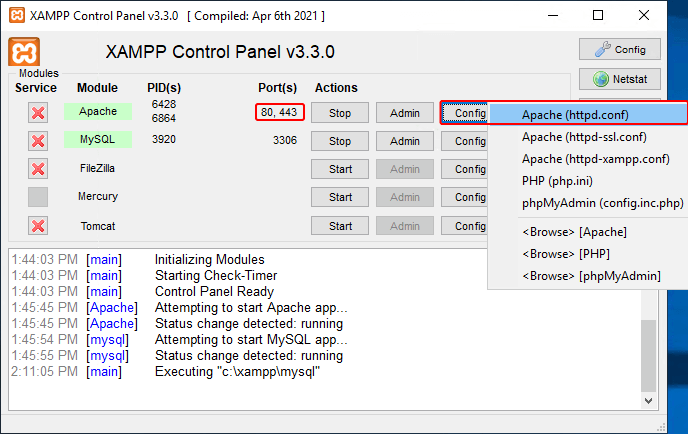Toggle the Apache service install checkbox
This screenshot has height=434, width=688.
point(38,113)
